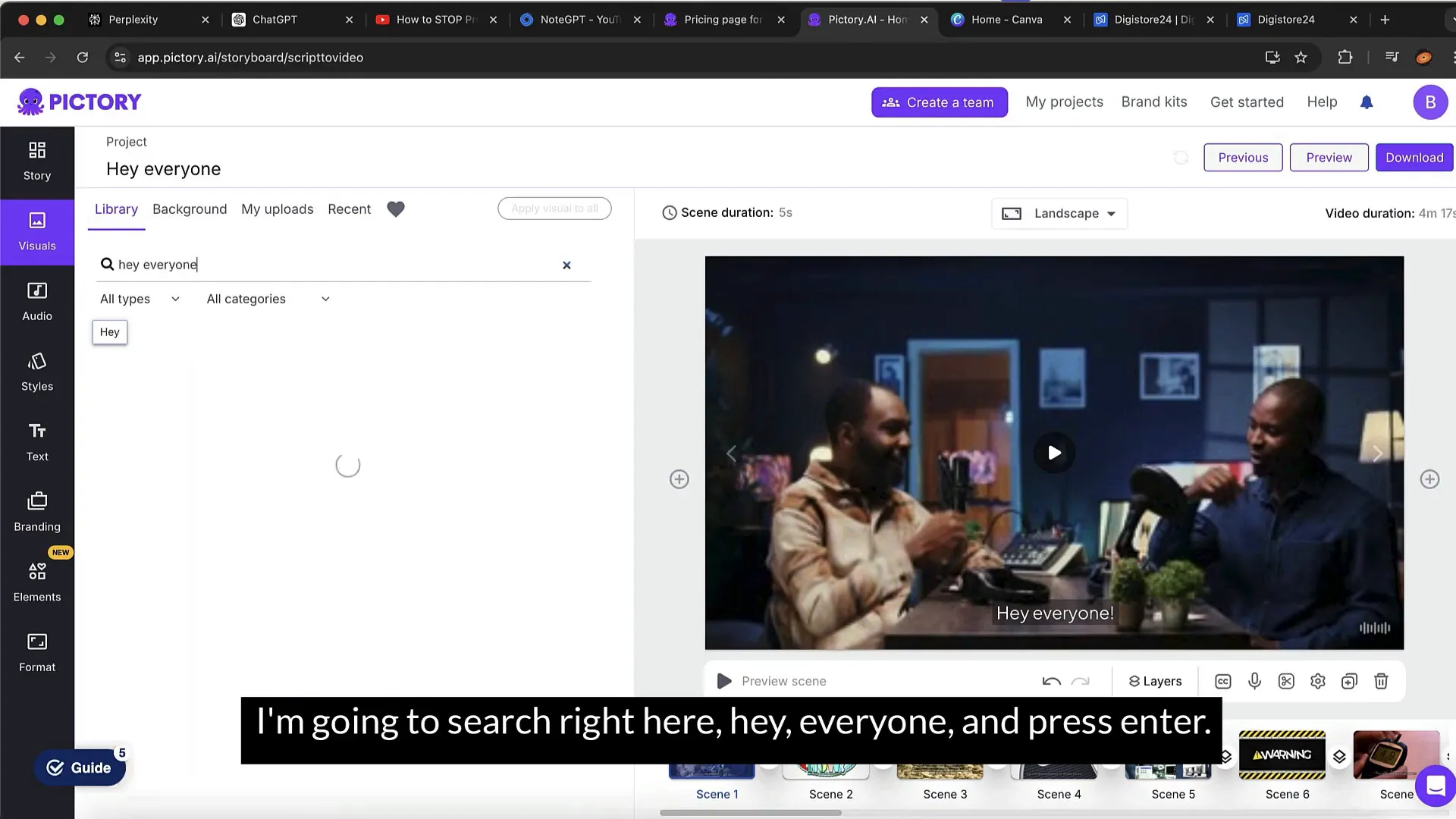This screenshot has width=1456, height=819.
Task: Toggle Apply visual to all
Action: [x=555, y=208]
